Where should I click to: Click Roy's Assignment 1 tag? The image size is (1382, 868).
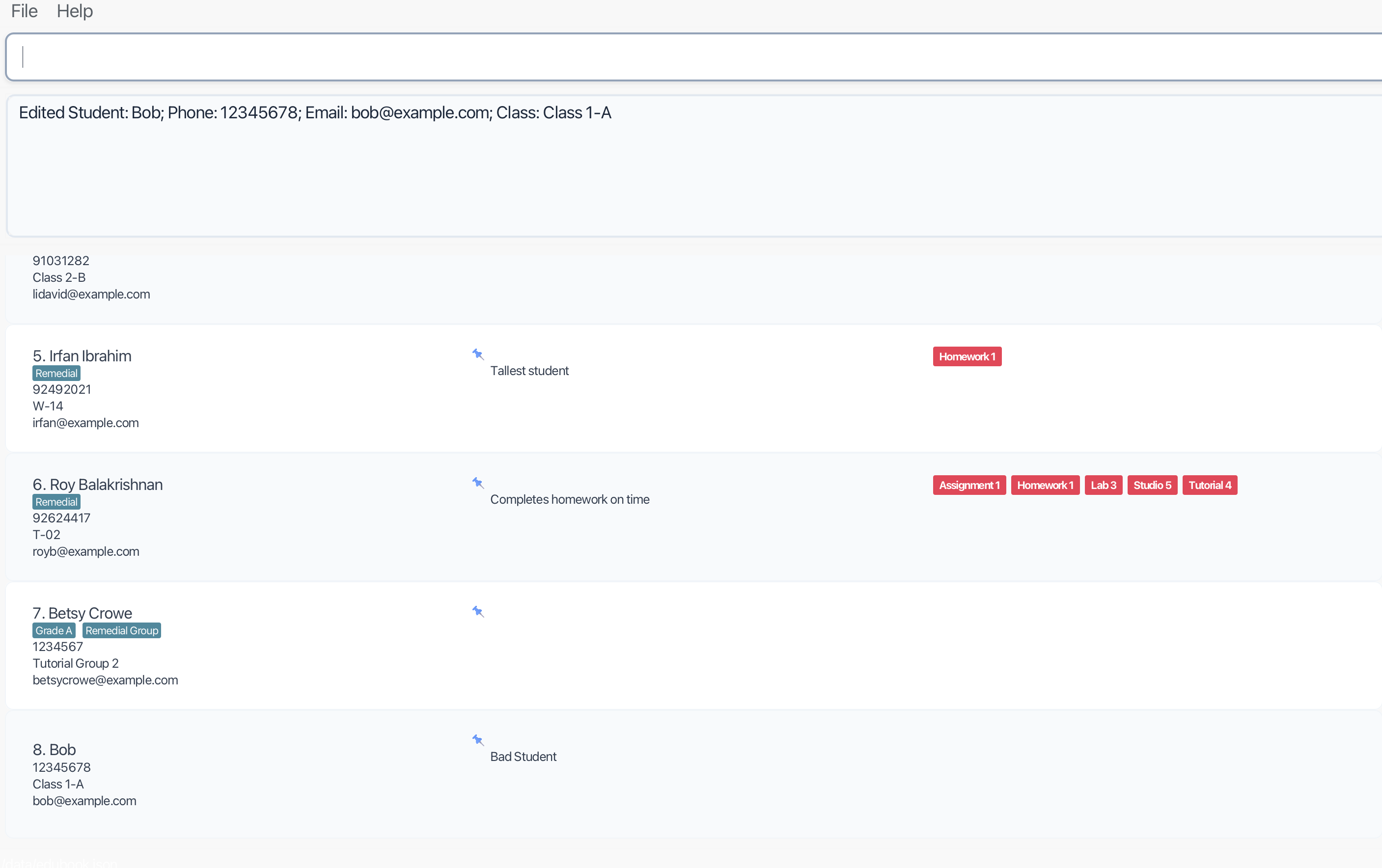pos(969,485)
